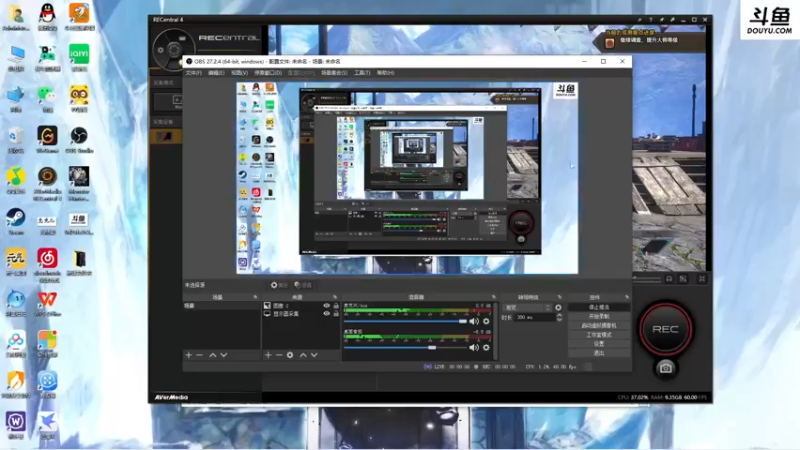Viewport: 800px width, 450px height.
Task: Take a snapshot with RECentral camera button
Action: point(665,368)
